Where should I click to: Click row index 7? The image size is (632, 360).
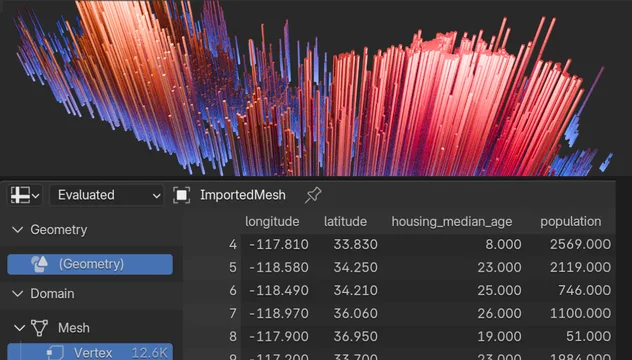pyautogui.click(x=233, y=313)
